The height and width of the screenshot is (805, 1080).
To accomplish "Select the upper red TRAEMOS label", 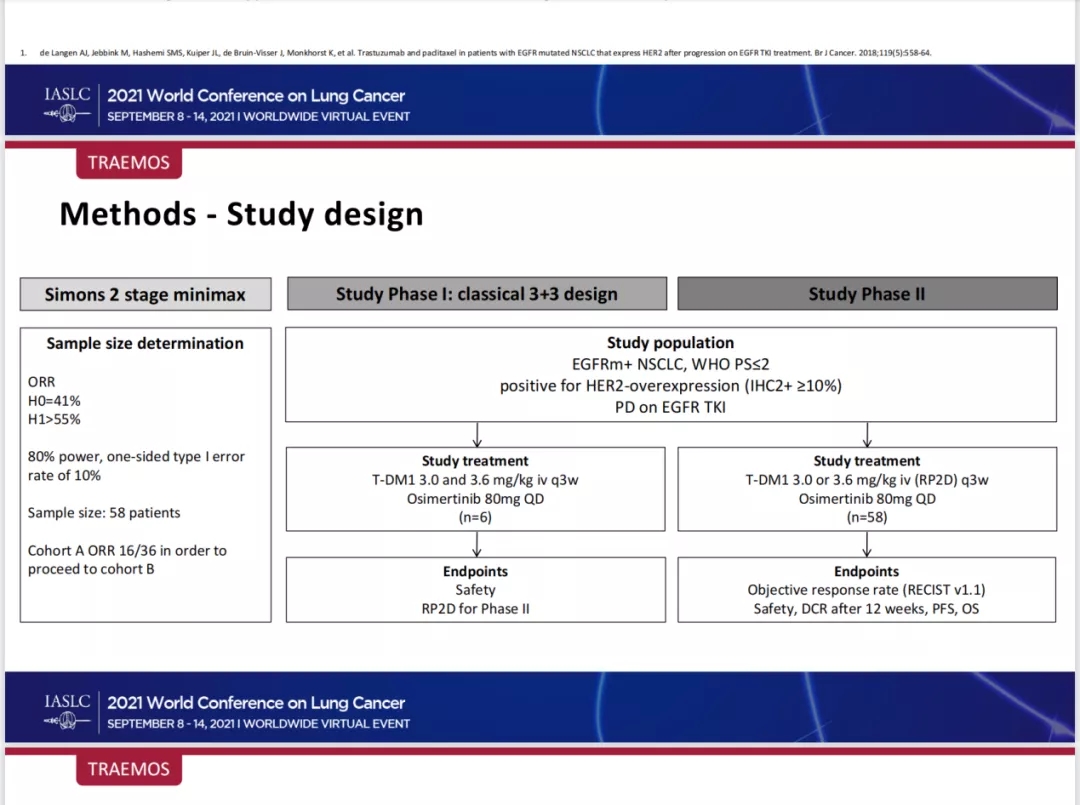I will 129,163.
